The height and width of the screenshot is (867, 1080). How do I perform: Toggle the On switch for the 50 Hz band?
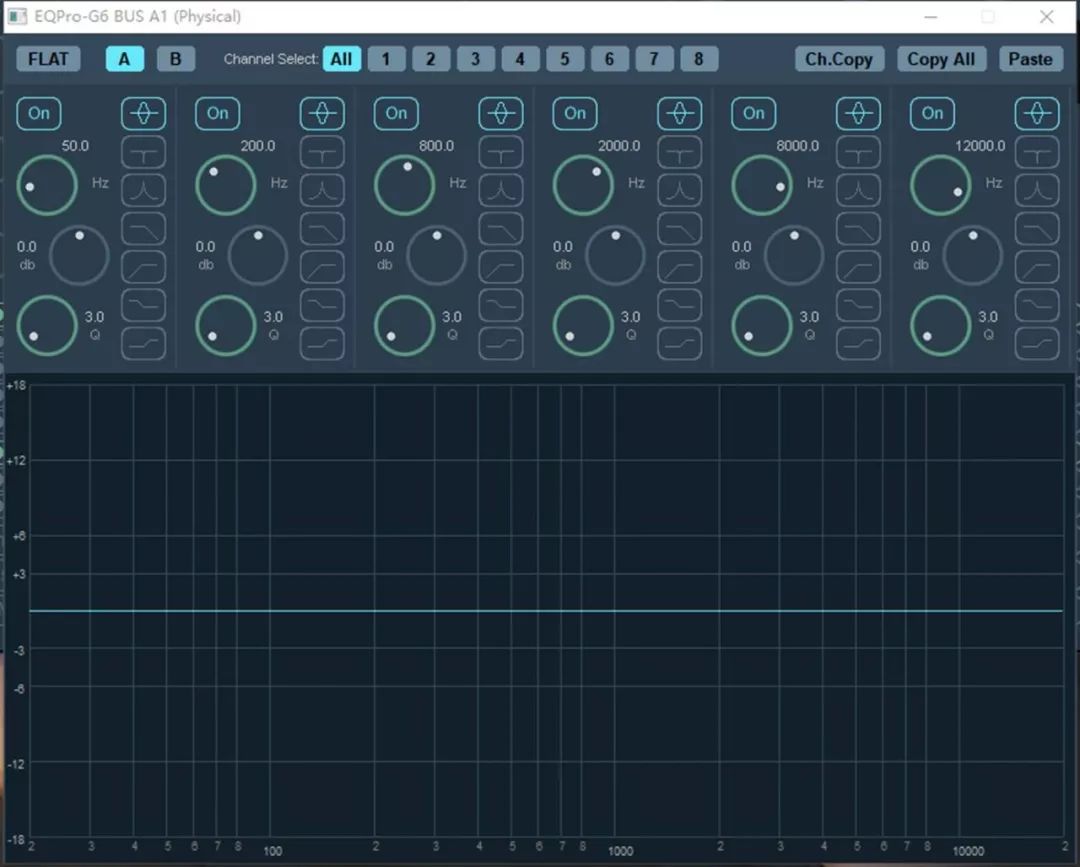tap(39, 114)
